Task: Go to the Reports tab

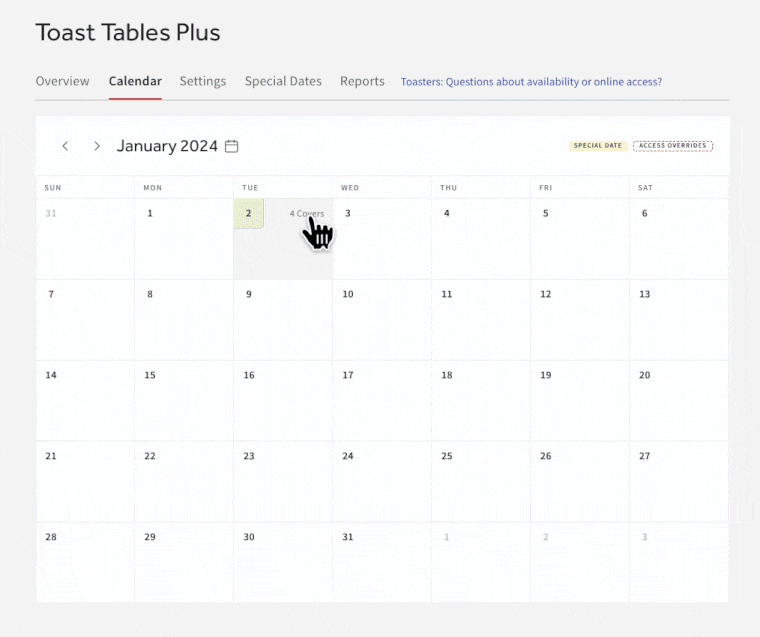Action: pos(362,81)
